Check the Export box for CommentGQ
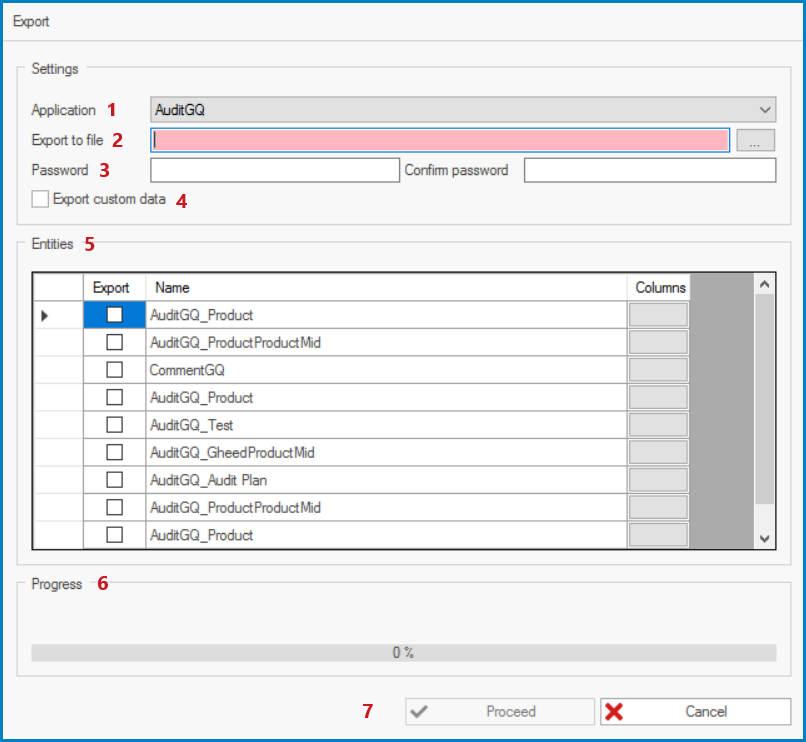 tap(114, 370)
